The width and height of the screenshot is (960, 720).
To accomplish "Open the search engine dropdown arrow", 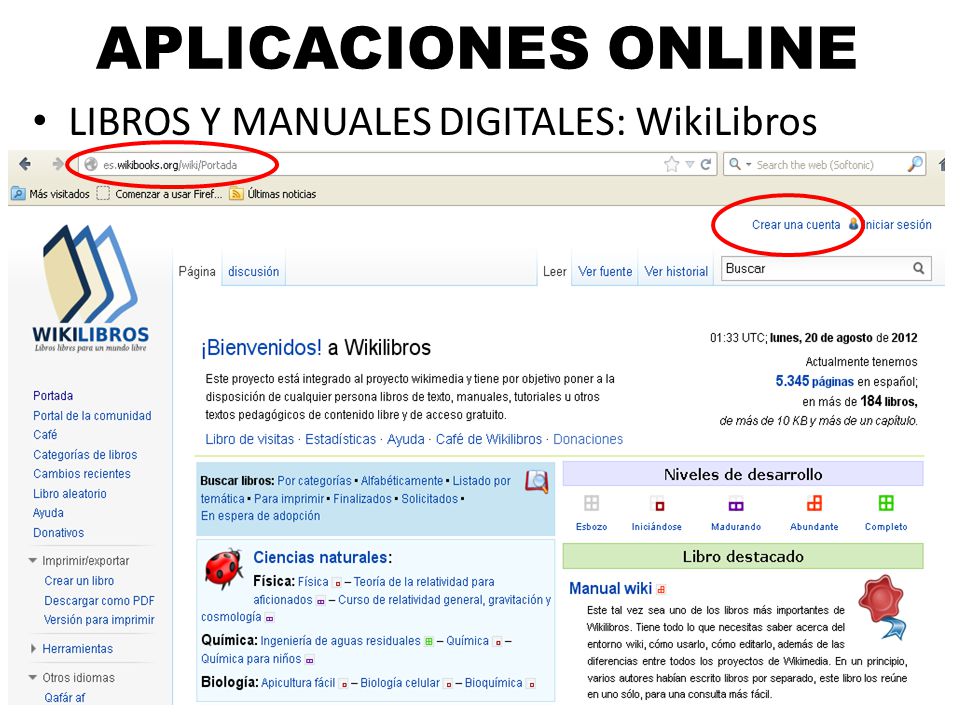I will (748, 165).
